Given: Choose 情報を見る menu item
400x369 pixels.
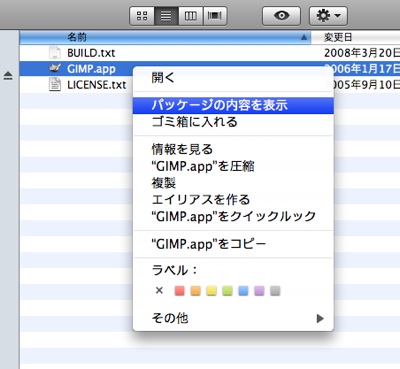Looking at the screenshot, I should 233,149.
